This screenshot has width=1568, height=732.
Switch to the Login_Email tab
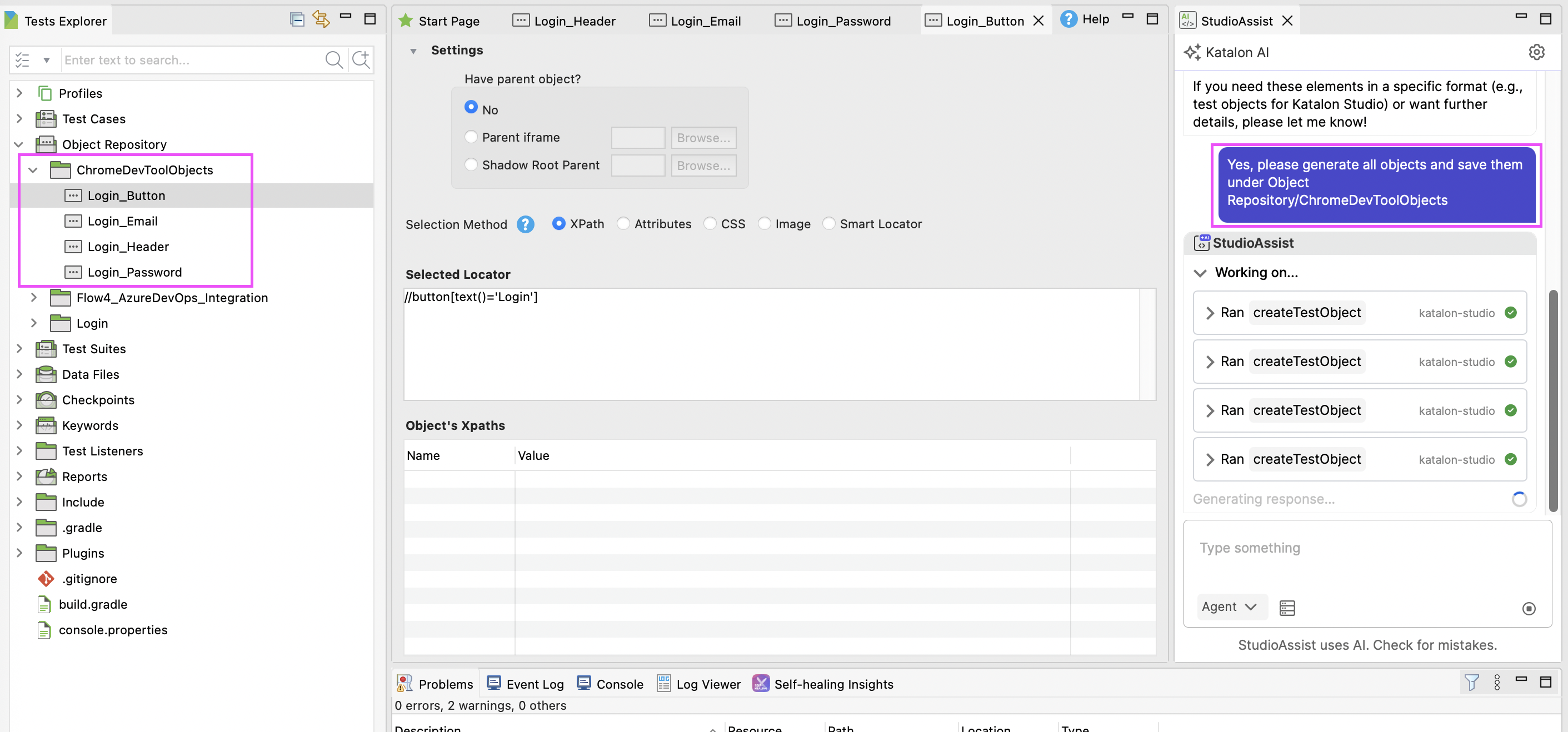[x=705, y=20]
